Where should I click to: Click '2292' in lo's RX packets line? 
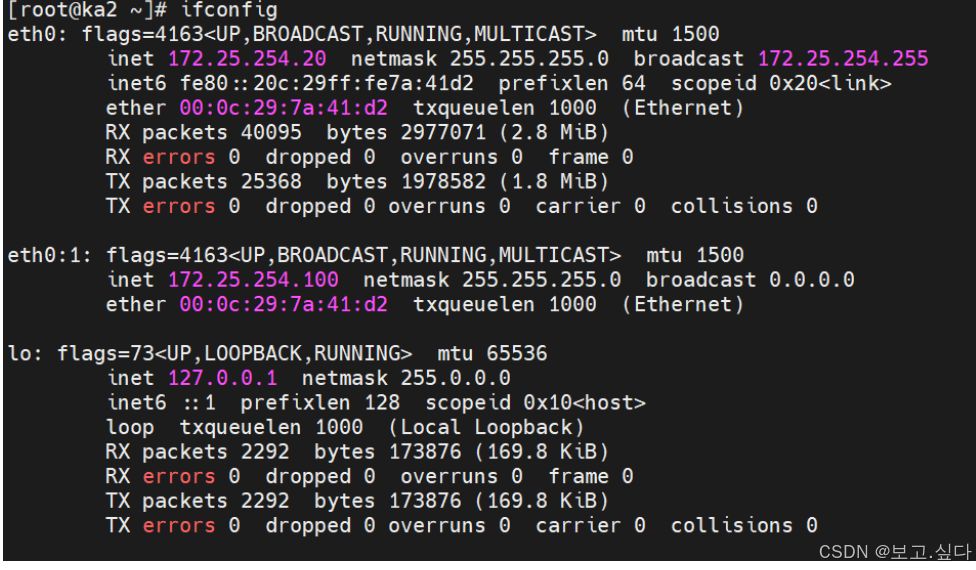coord(265,452)
